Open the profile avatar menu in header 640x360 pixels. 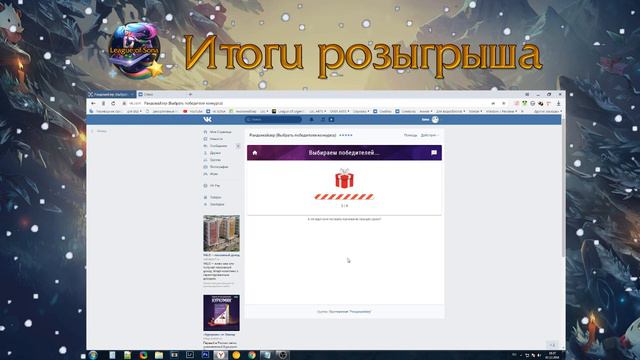(435, 120)
